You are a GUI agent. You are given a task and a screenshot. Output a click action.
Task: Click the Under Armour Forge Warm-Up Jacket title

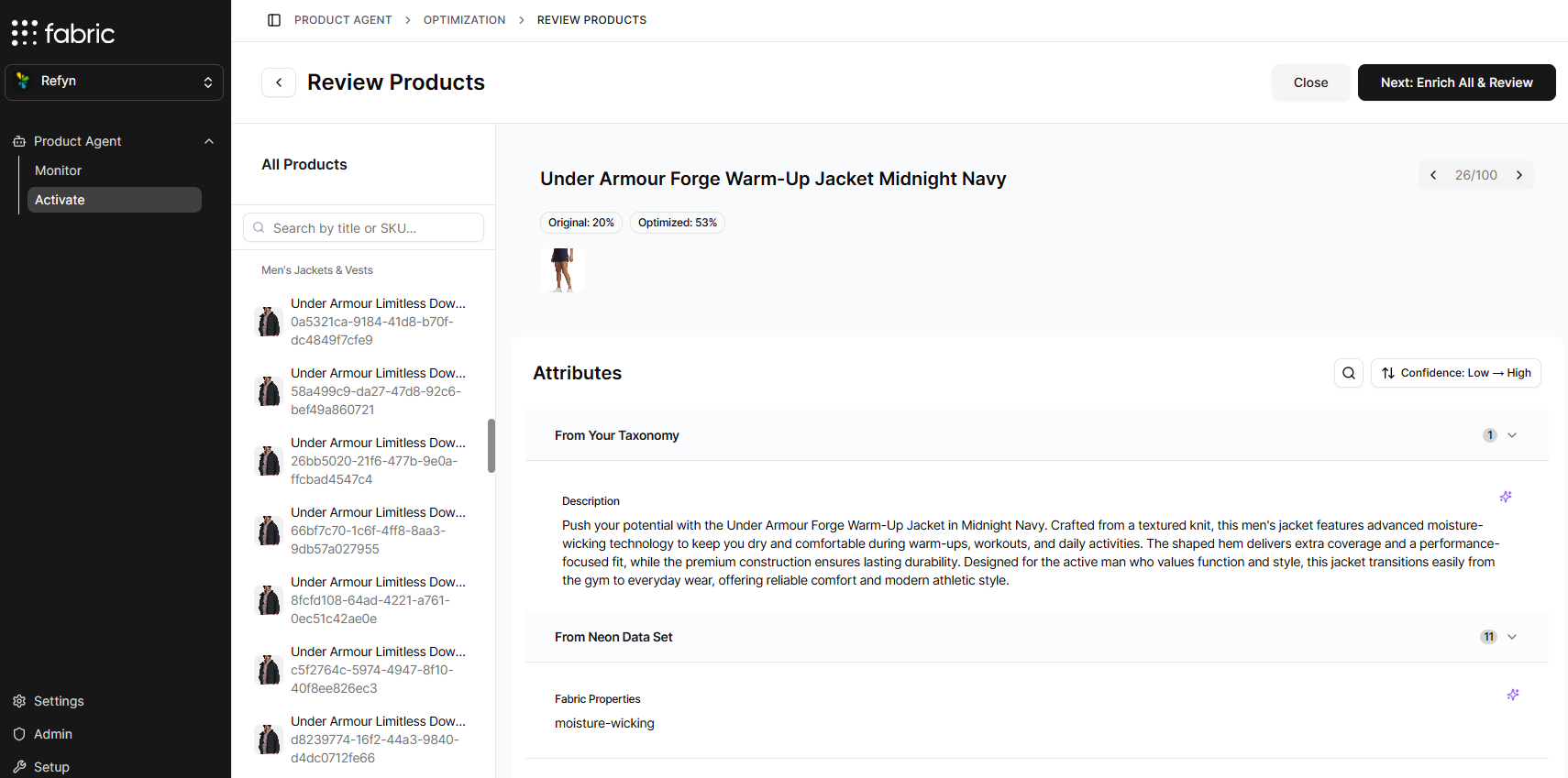coord(773,179)
